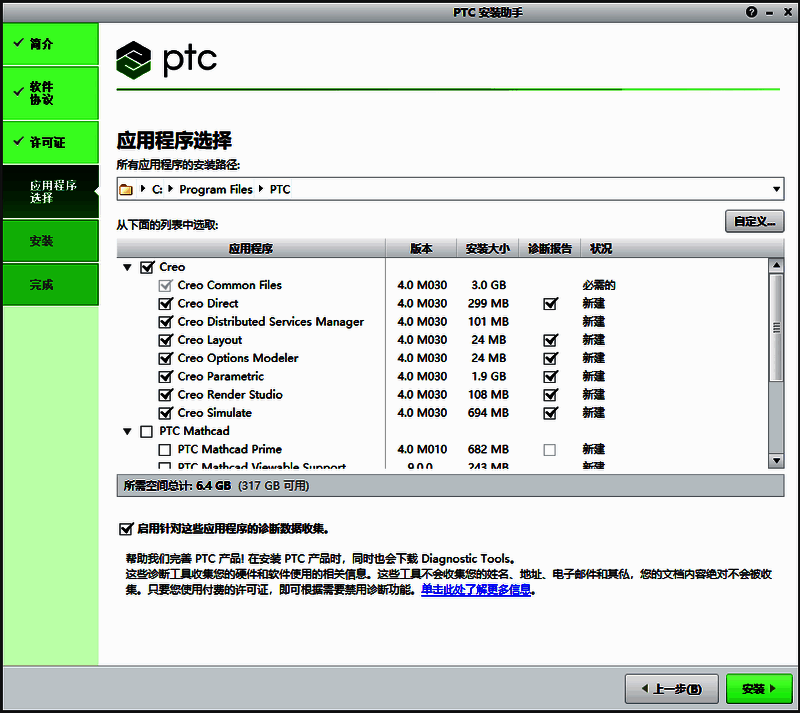Click the Program Files path segment
Screen dimensions: 800x713
pos(215,189)
